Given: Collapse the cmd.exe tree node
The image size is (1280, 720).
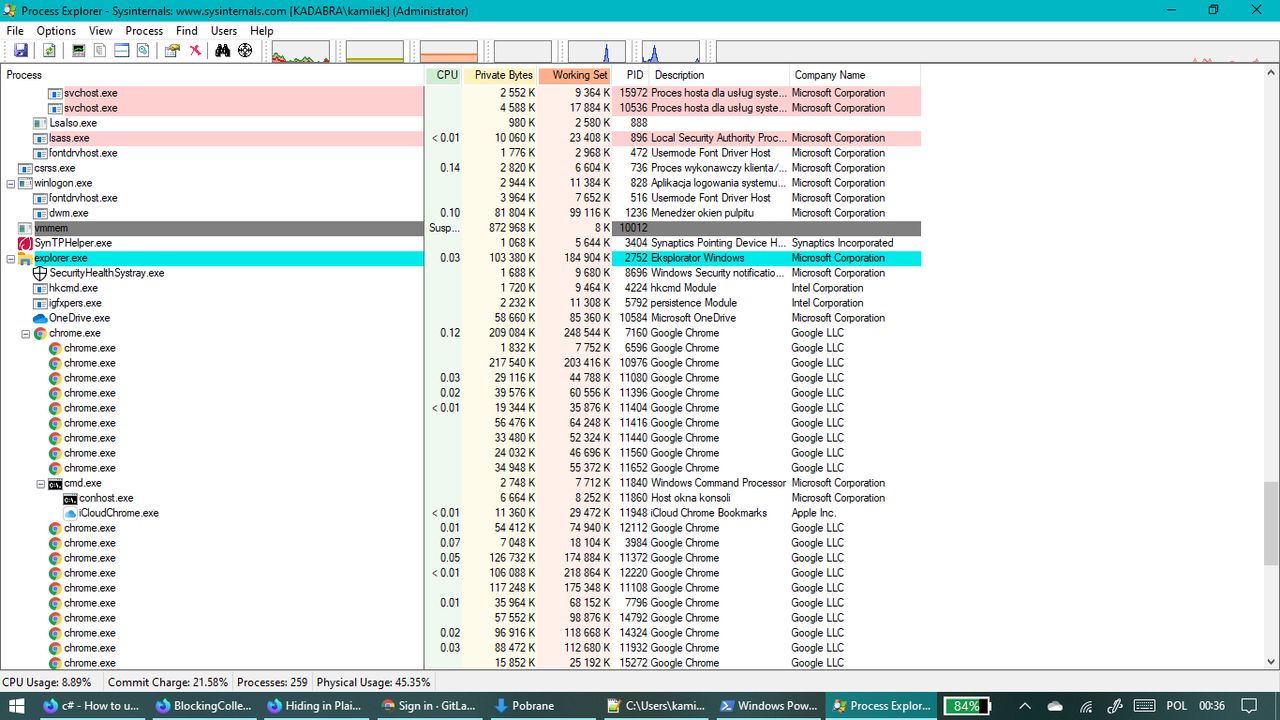Looking at the screenshot, I should [x=41, y=484].
